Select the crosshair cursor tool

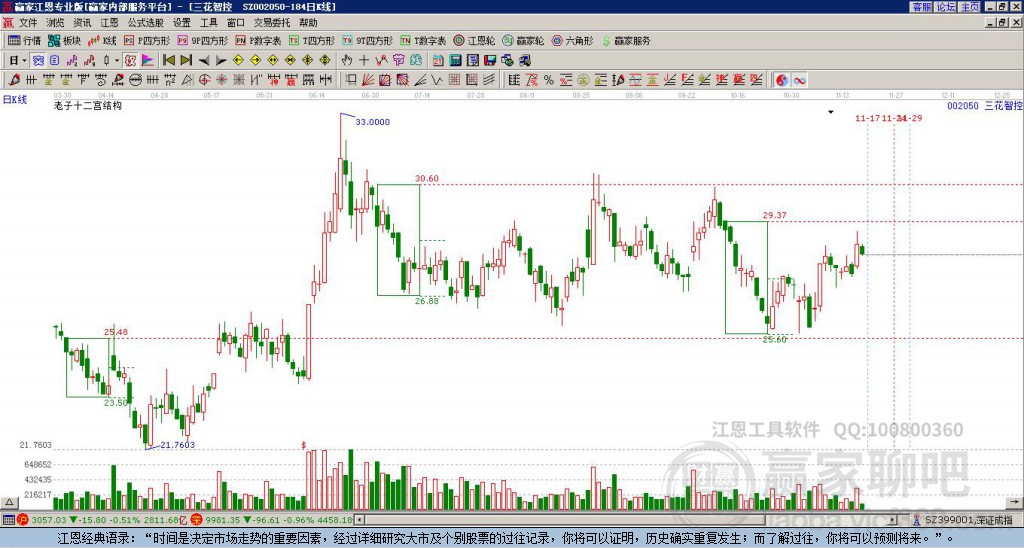coord(364,61)
